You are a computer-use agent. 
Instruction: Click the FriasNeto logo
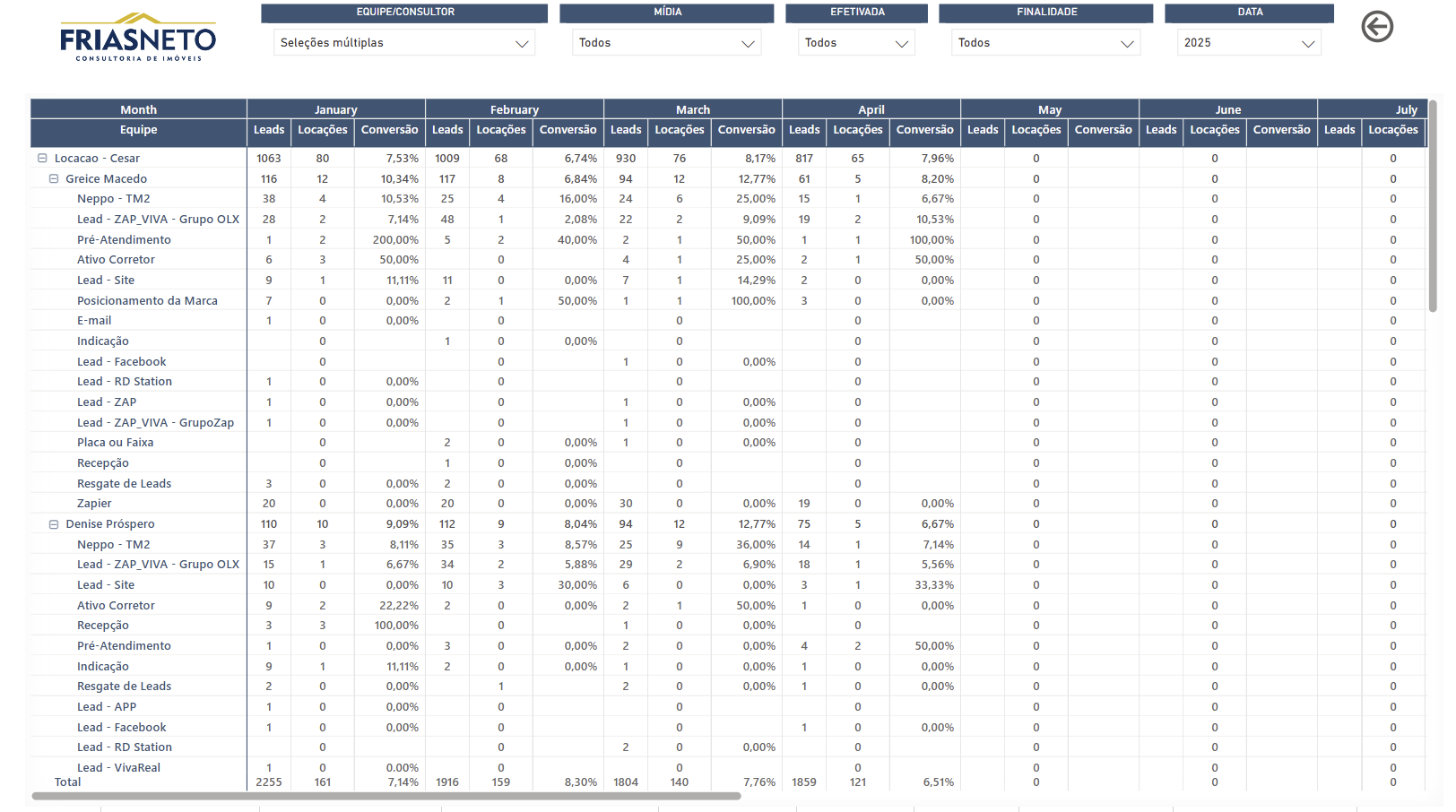pos(138,37)
